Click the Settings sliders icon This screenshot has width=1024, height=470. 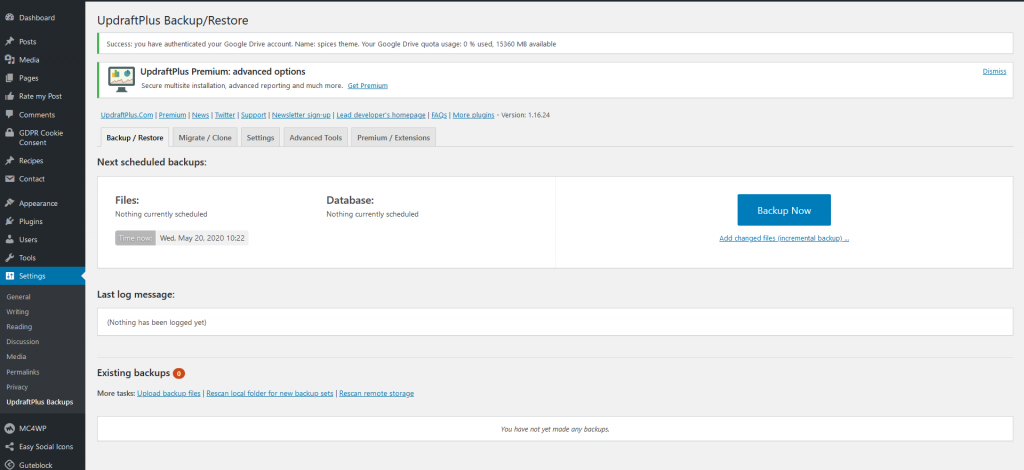tap(9, 276)
